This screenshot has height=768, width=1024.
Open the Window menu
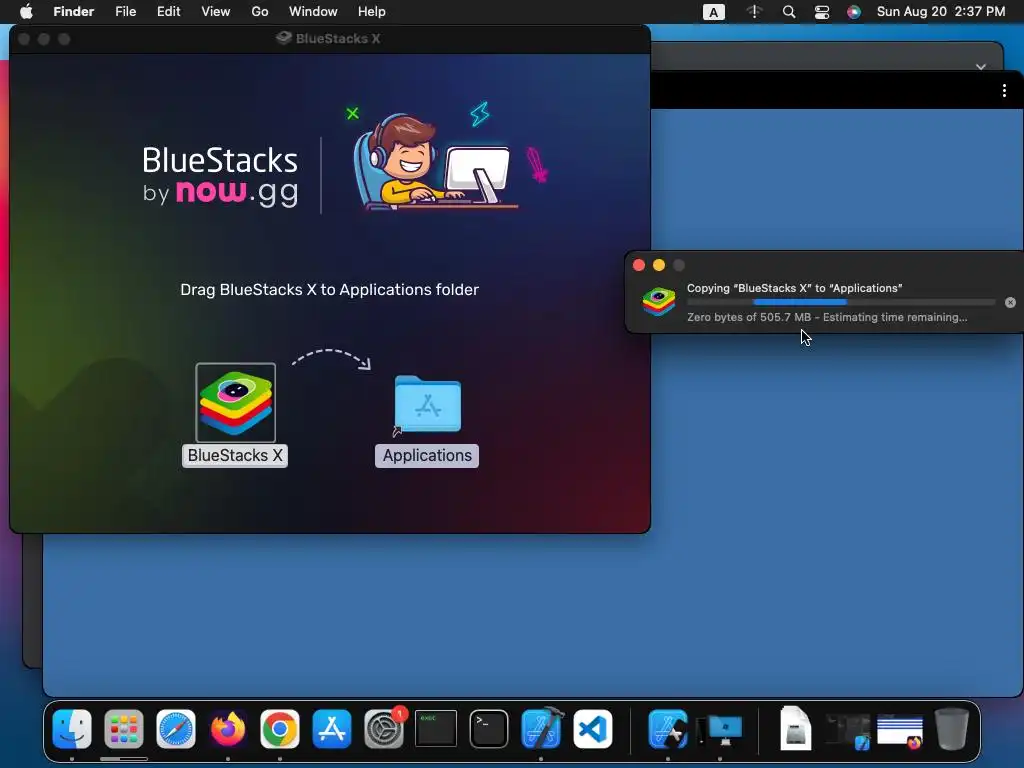[x=313, y=11]
